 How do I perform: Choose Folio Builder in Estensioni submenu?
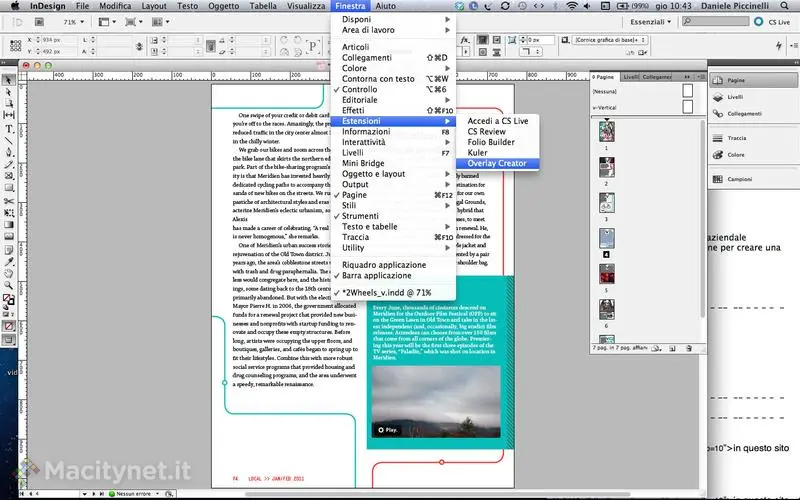[491, 142]
